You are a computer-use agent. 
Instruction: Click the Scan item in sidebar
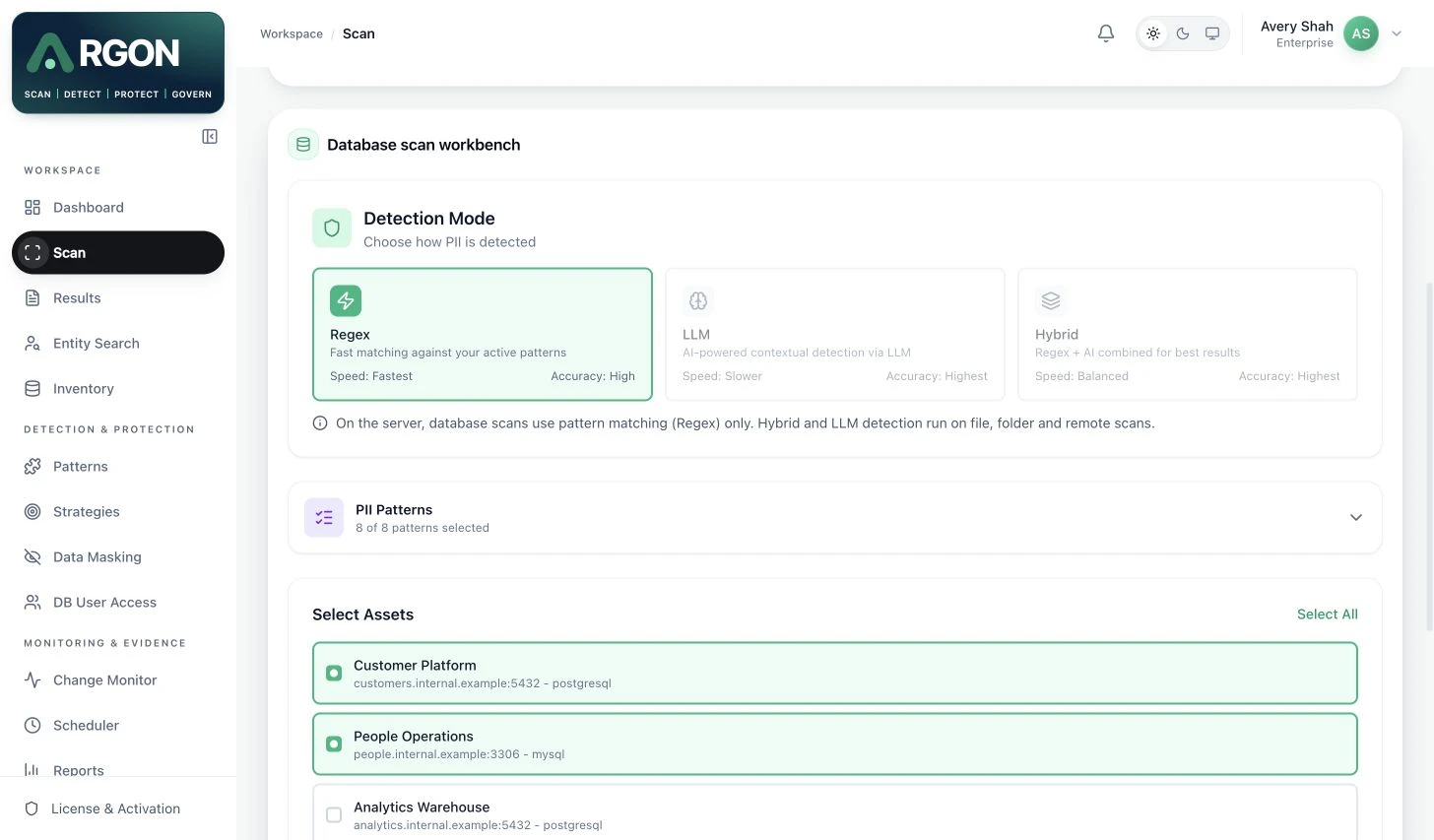click(x=118, y=253)
